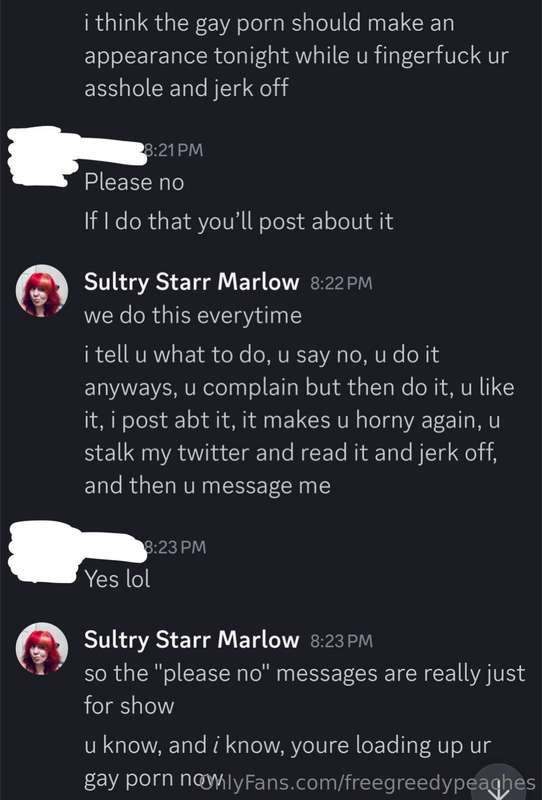Screen dimensions: 542x800
Task: Select the 8:22 PM timestamp
Action: point(341,282)
